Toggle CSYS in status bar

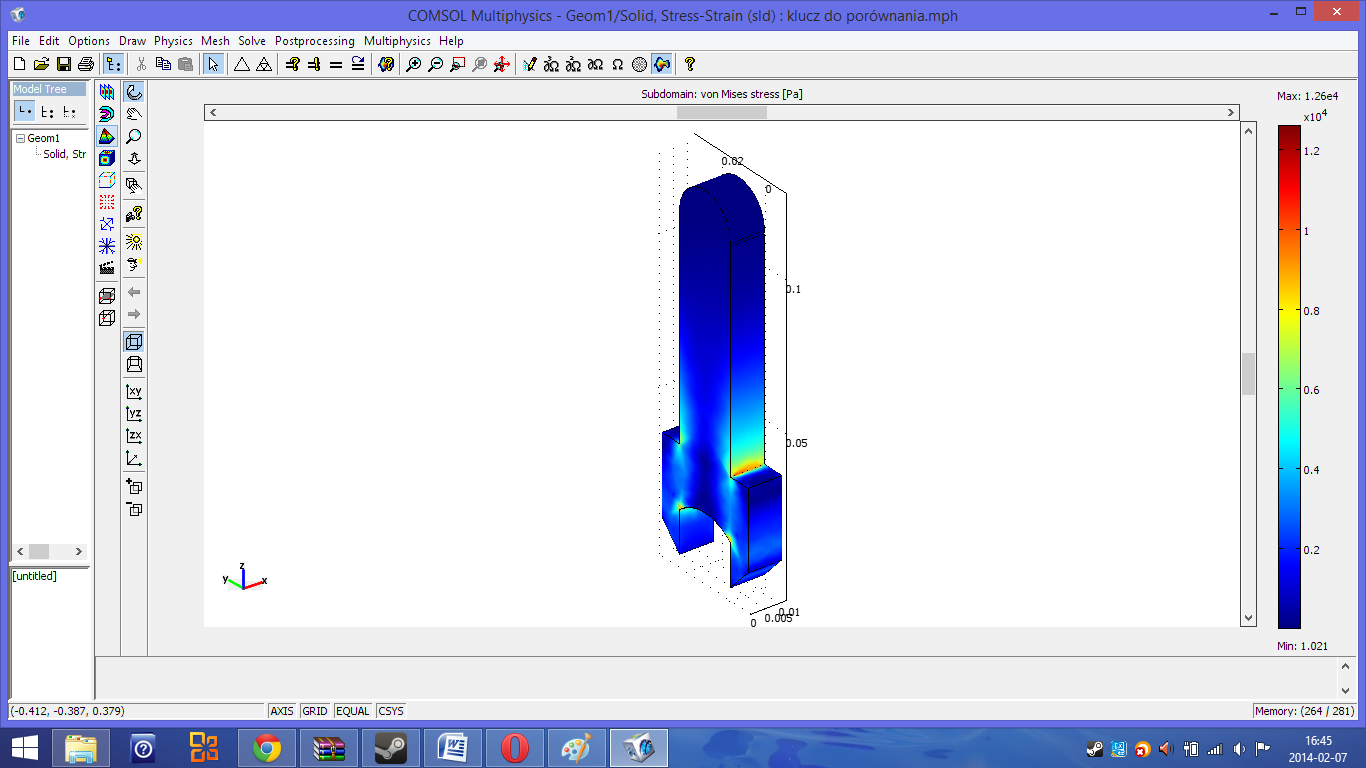click(x=391, y=711)
